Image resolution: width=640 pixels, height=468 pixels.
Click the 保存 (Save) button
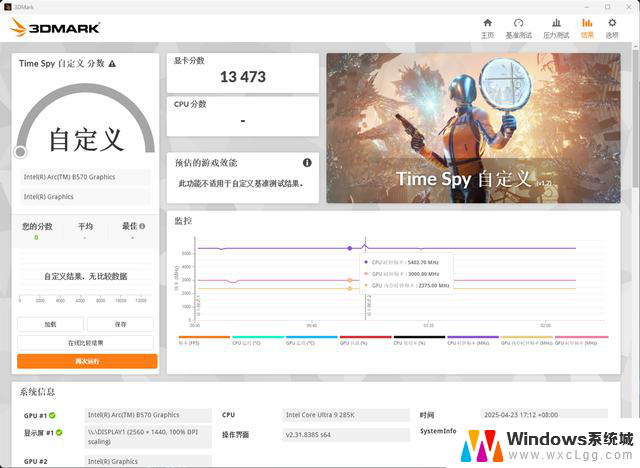(120, 324)
